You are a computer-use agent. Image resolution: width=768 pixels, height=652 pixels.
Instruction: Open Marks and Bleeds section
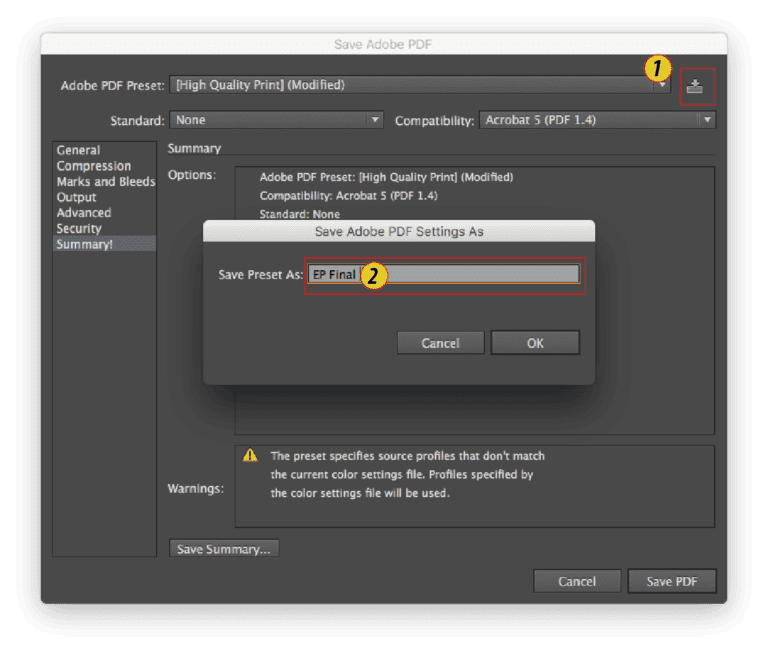pos(106,182)
